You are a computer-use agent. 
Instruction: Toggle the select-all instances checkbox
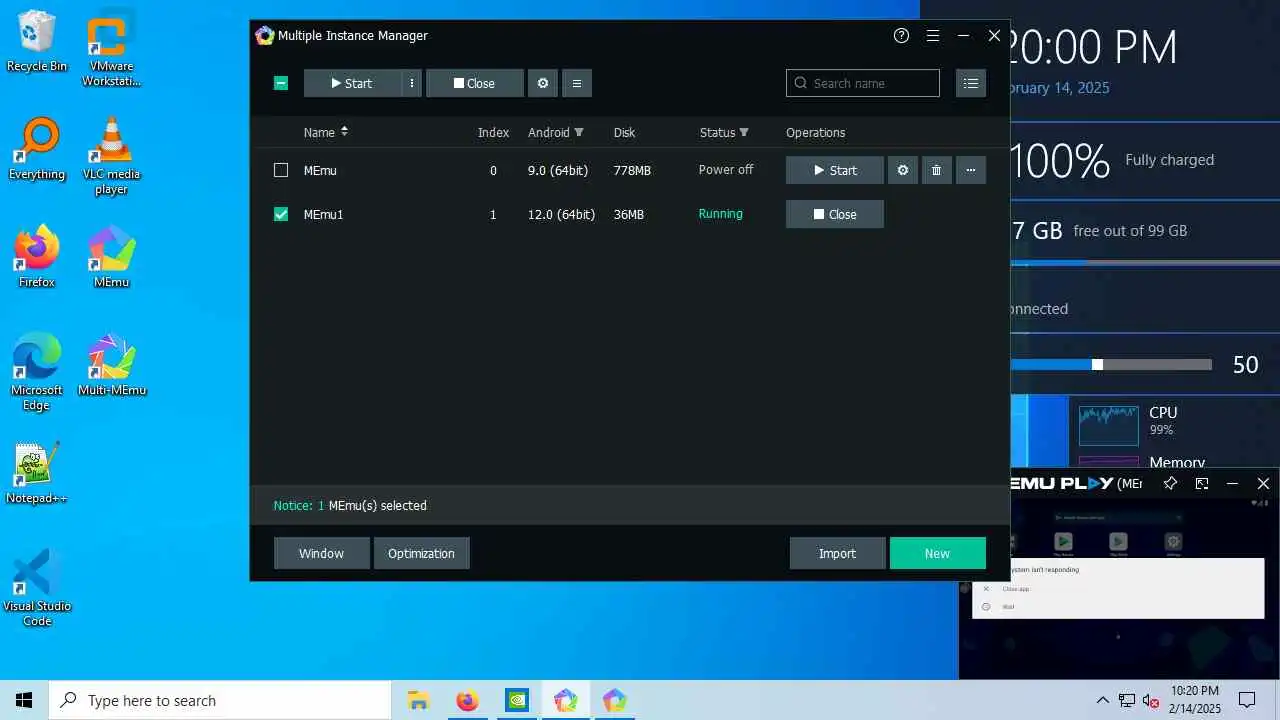[x=281, y=83]
